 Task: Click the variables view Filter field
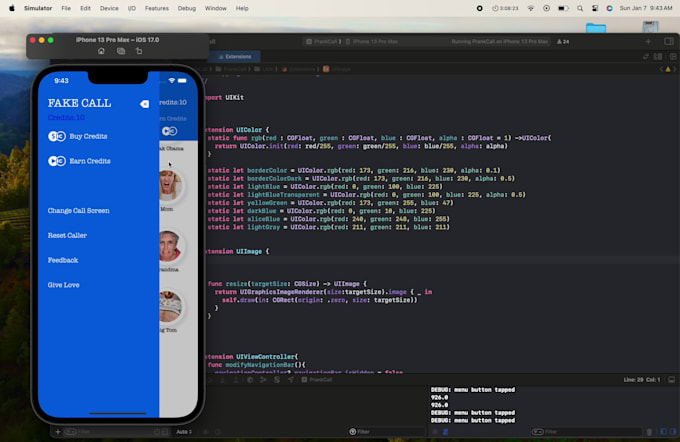[386, 432]
